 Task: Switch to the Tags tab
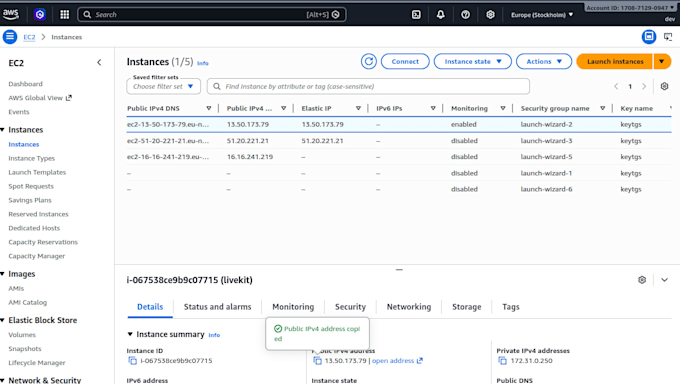tap(510, 307)
